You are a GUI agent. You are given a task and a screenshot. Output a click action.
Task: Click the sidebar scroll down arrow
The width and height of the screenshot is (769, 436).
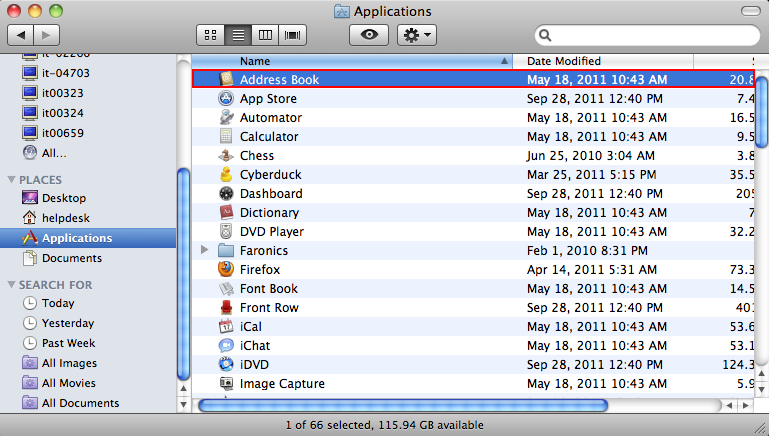click(183, 405)
